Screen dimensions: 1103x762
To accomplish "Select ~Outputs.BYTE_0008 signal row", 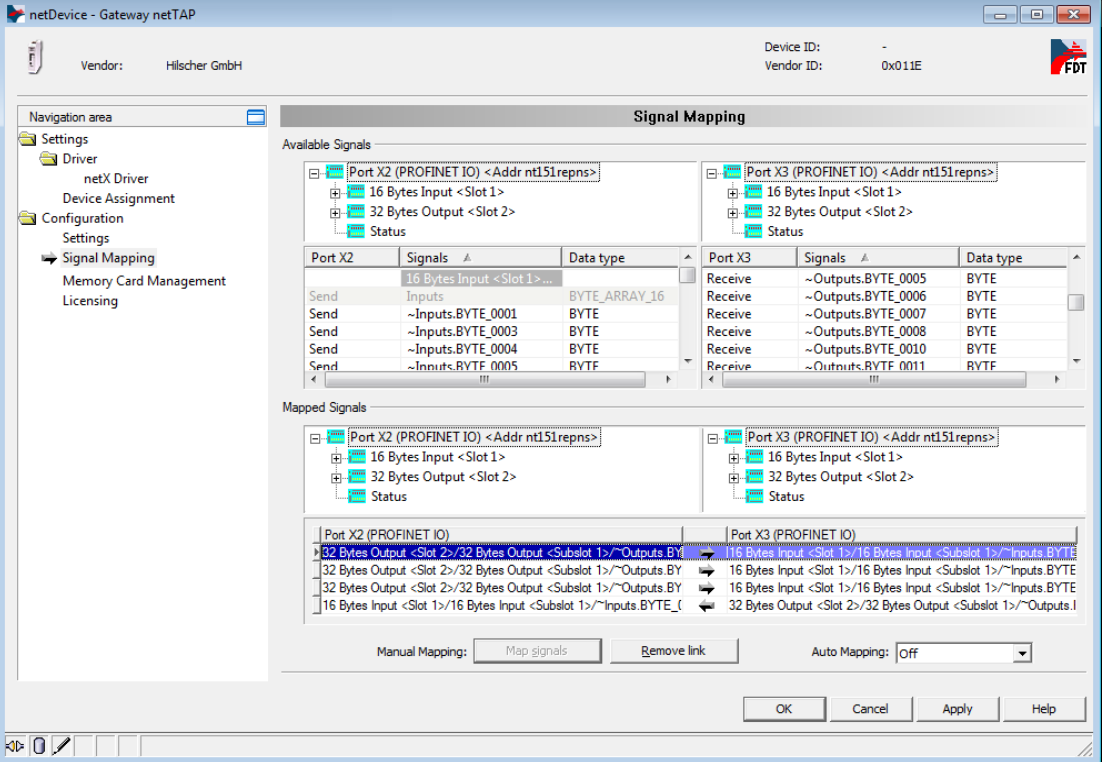I will point(885,331).
